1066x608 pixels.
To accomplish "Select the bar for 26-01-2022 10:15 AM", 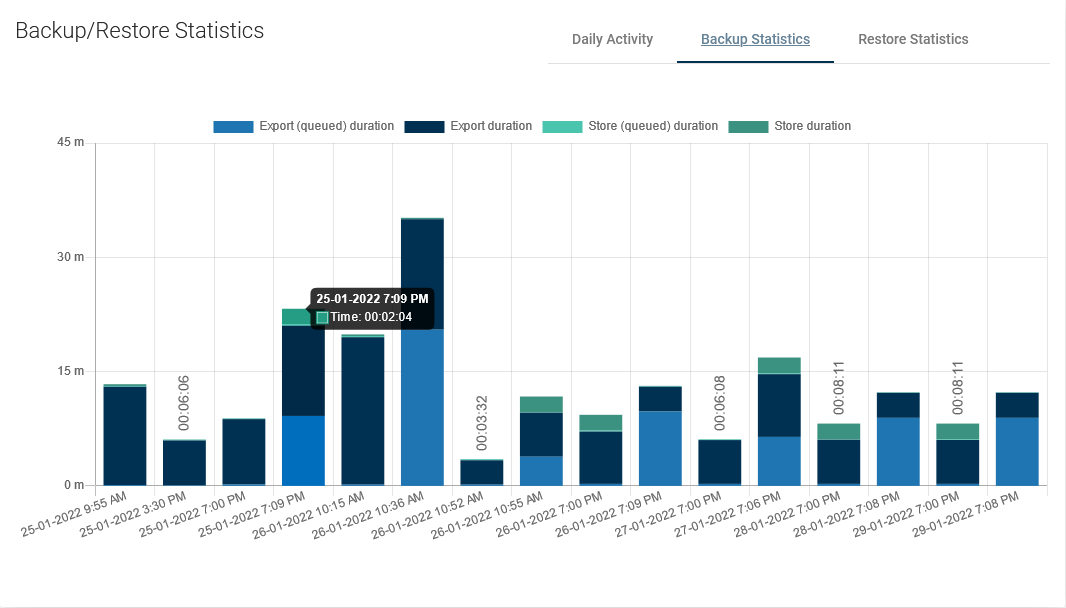I will point(363,410).
